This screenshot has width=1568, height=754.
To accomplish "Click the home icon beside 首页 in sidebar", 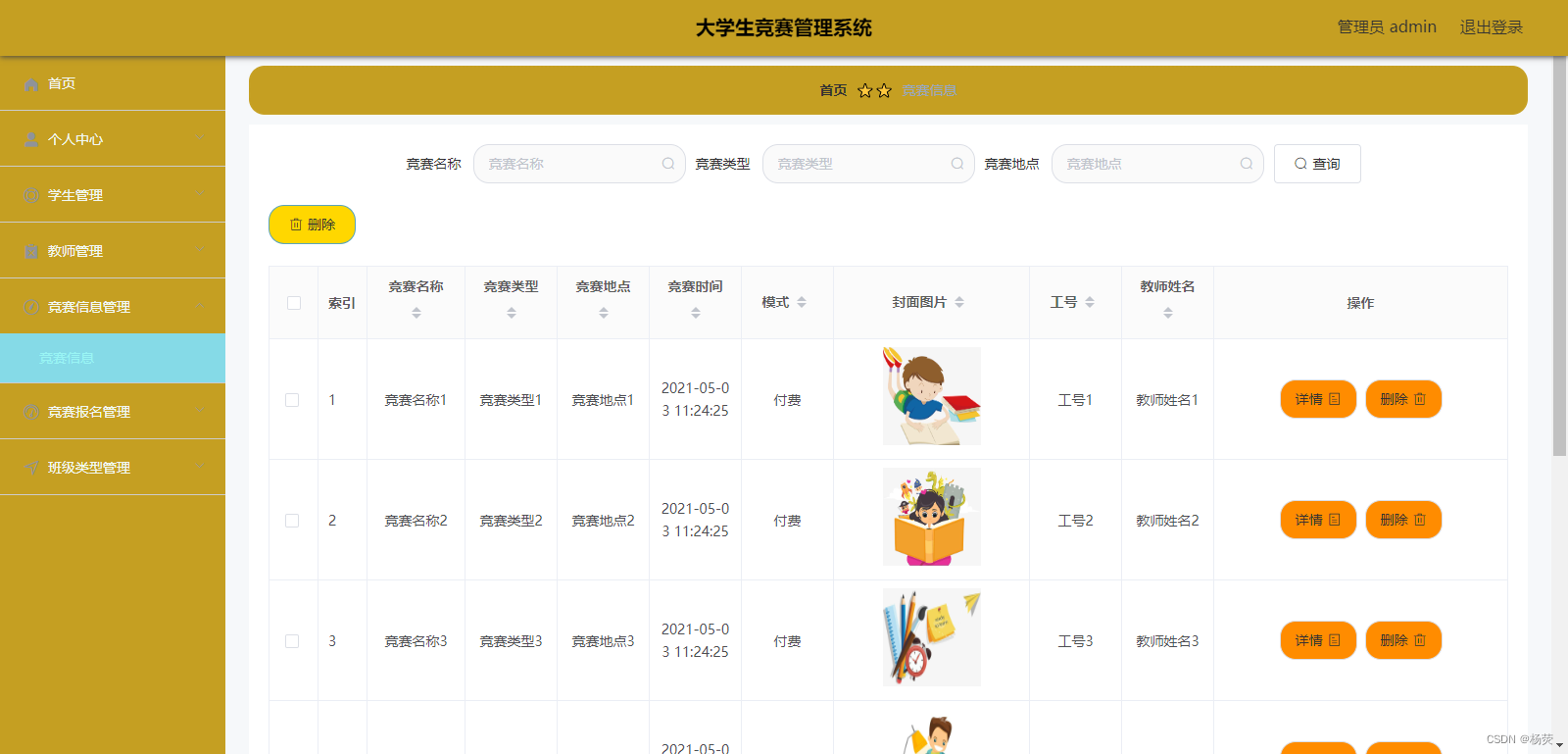I will pos(31,84).
